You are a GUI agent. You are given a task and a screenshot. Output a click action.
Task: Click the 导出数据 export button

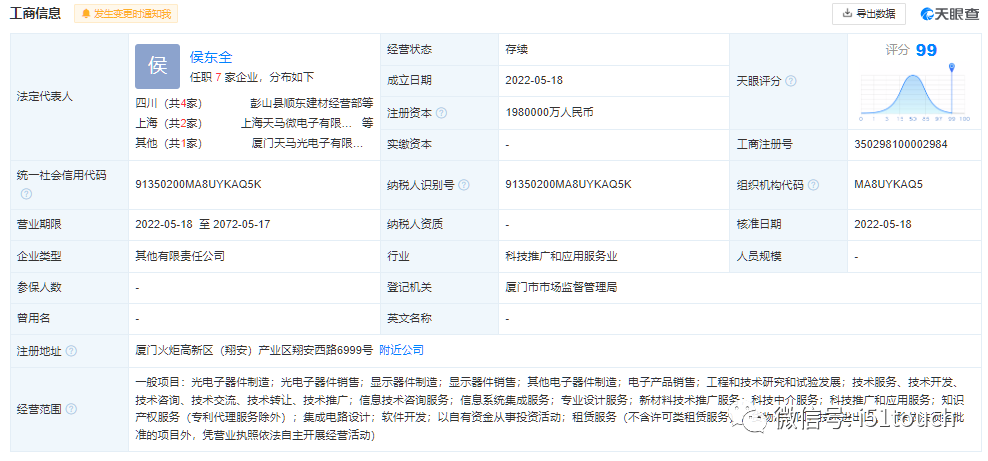click(x=869, y=14)
